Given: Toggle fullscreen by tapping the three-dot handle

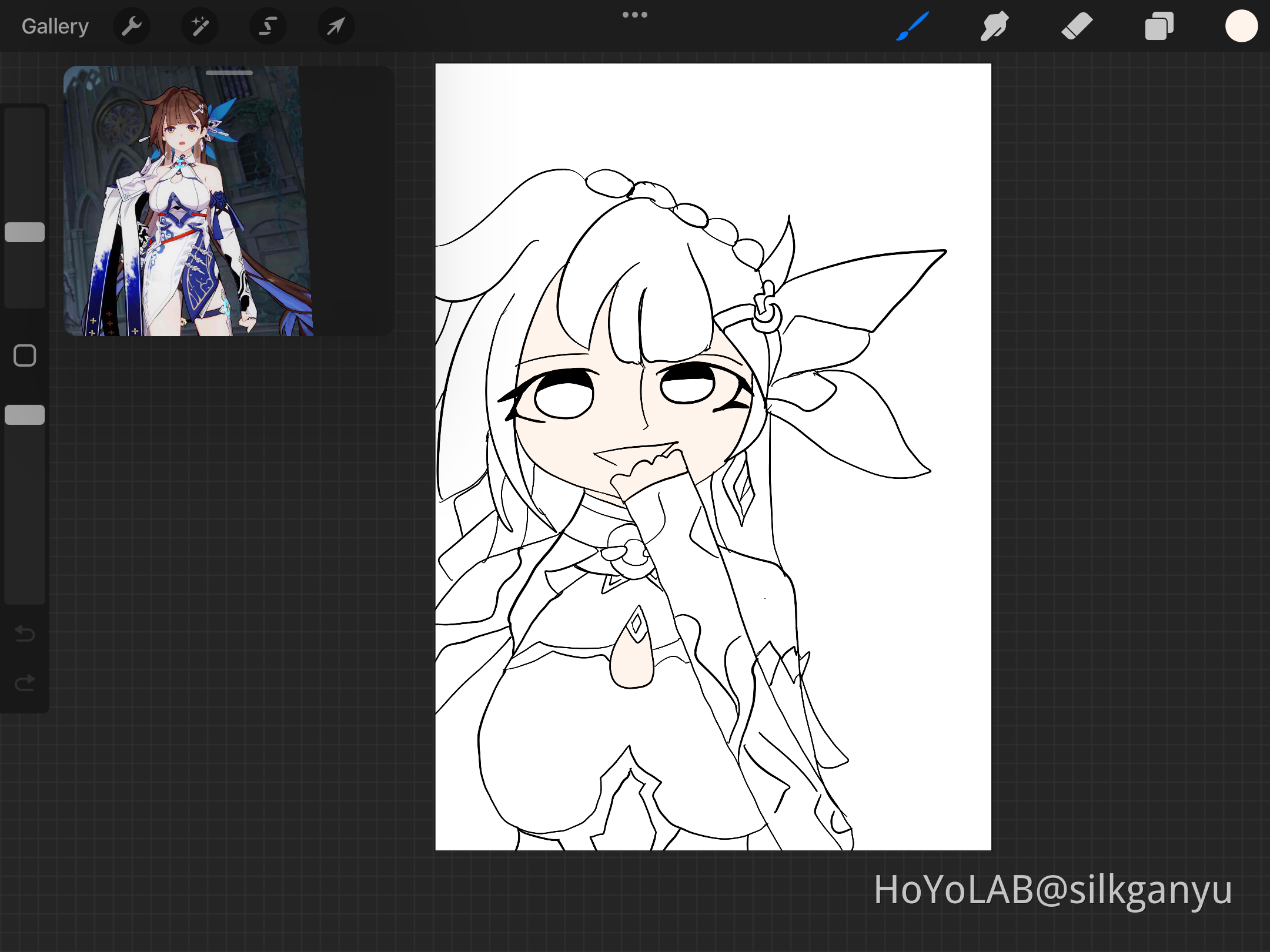Looking at the screenshot, I should pyautogui.click(x=635, y=14).
